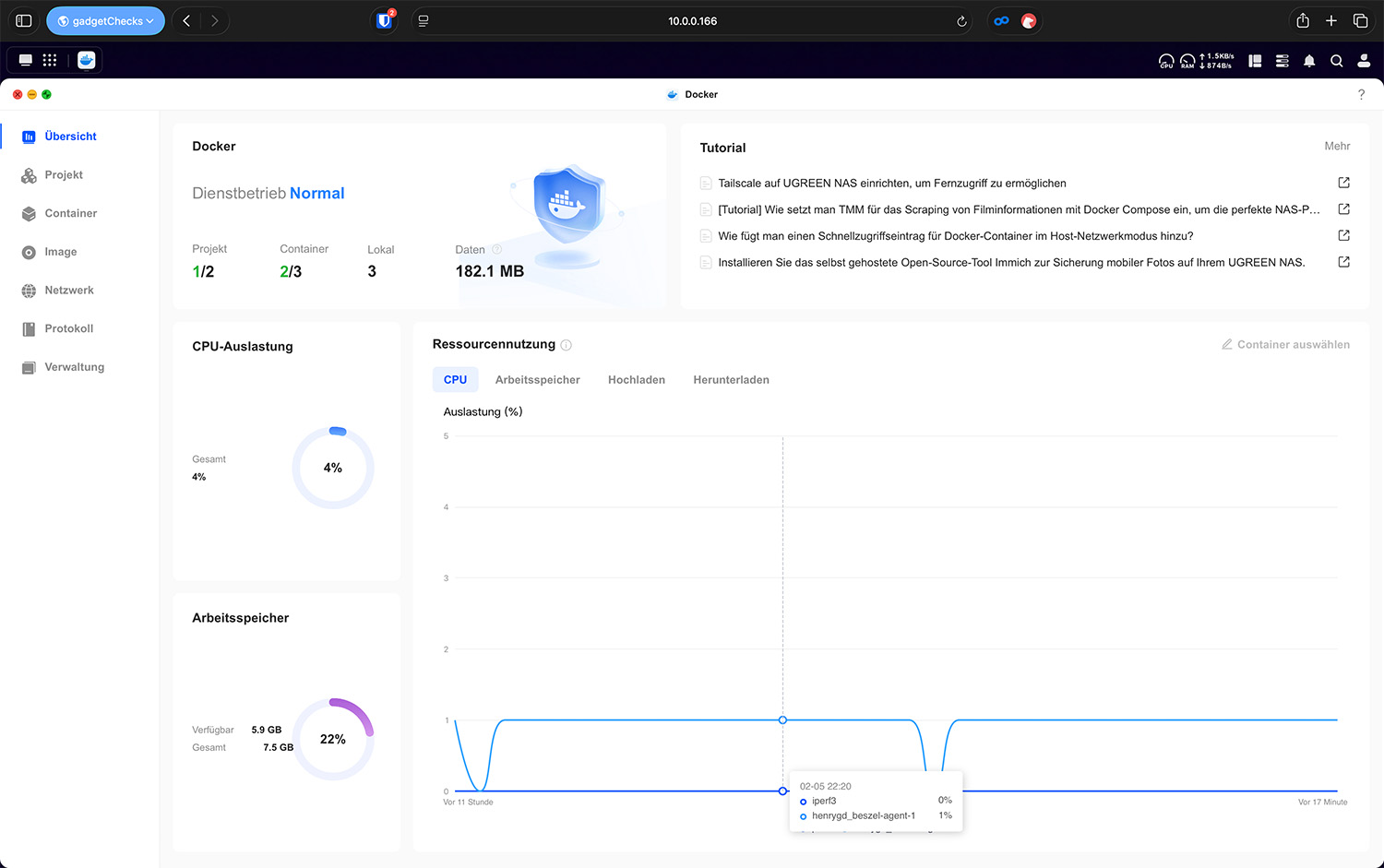Switch to the Arbeitsspeicher tab
The height and width of the screenshot is (868, 1384).
click(x=537, y=380)
